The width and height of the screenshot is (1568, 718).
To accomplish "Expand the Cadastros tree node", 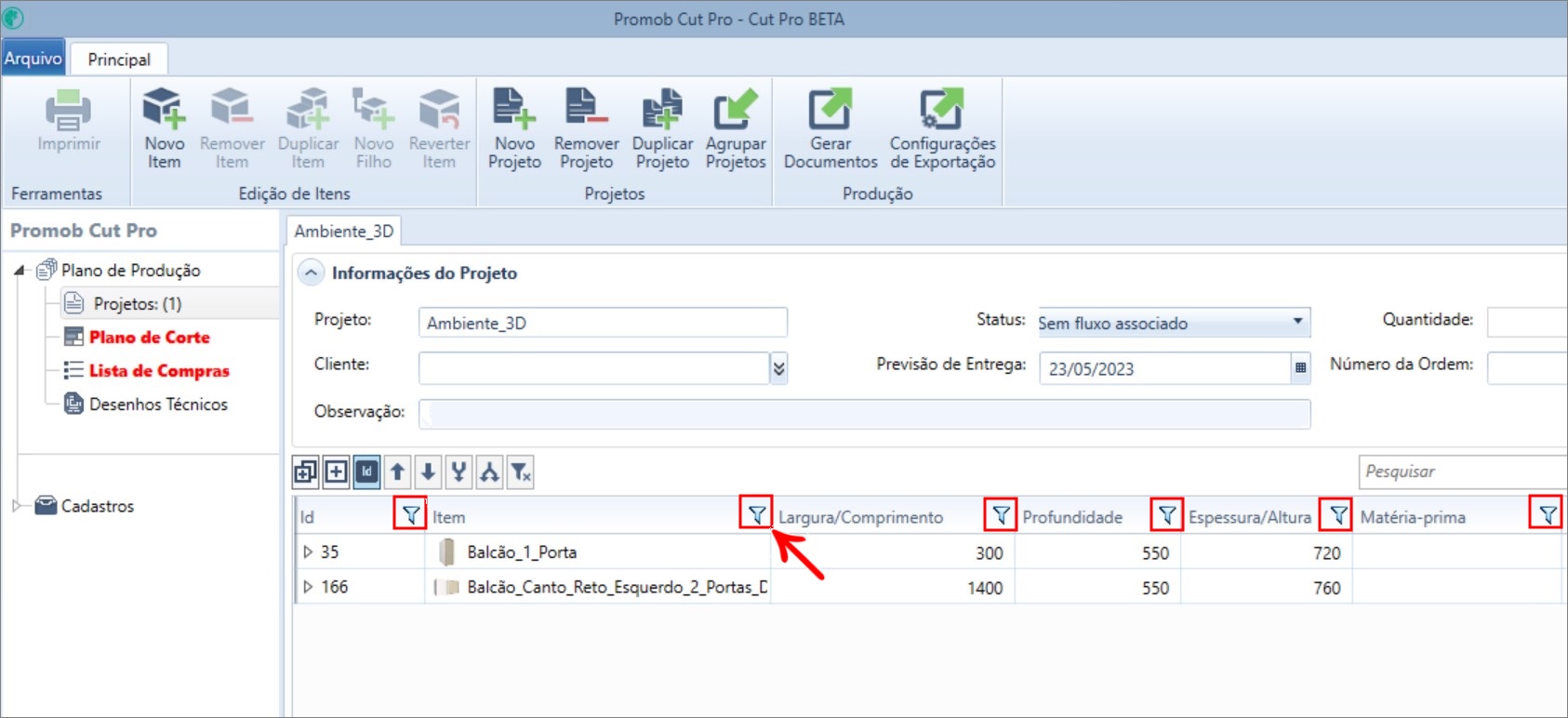I will point(17,506).
